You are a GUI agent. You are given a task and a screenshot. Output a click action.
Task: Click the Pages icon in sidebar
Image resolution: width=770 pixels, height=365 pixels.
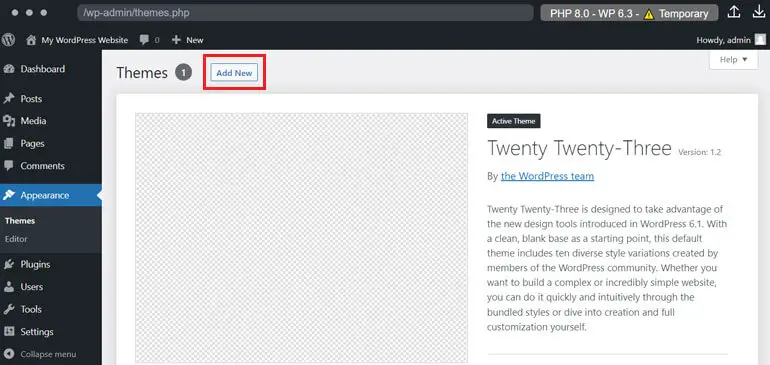point(9,143)
